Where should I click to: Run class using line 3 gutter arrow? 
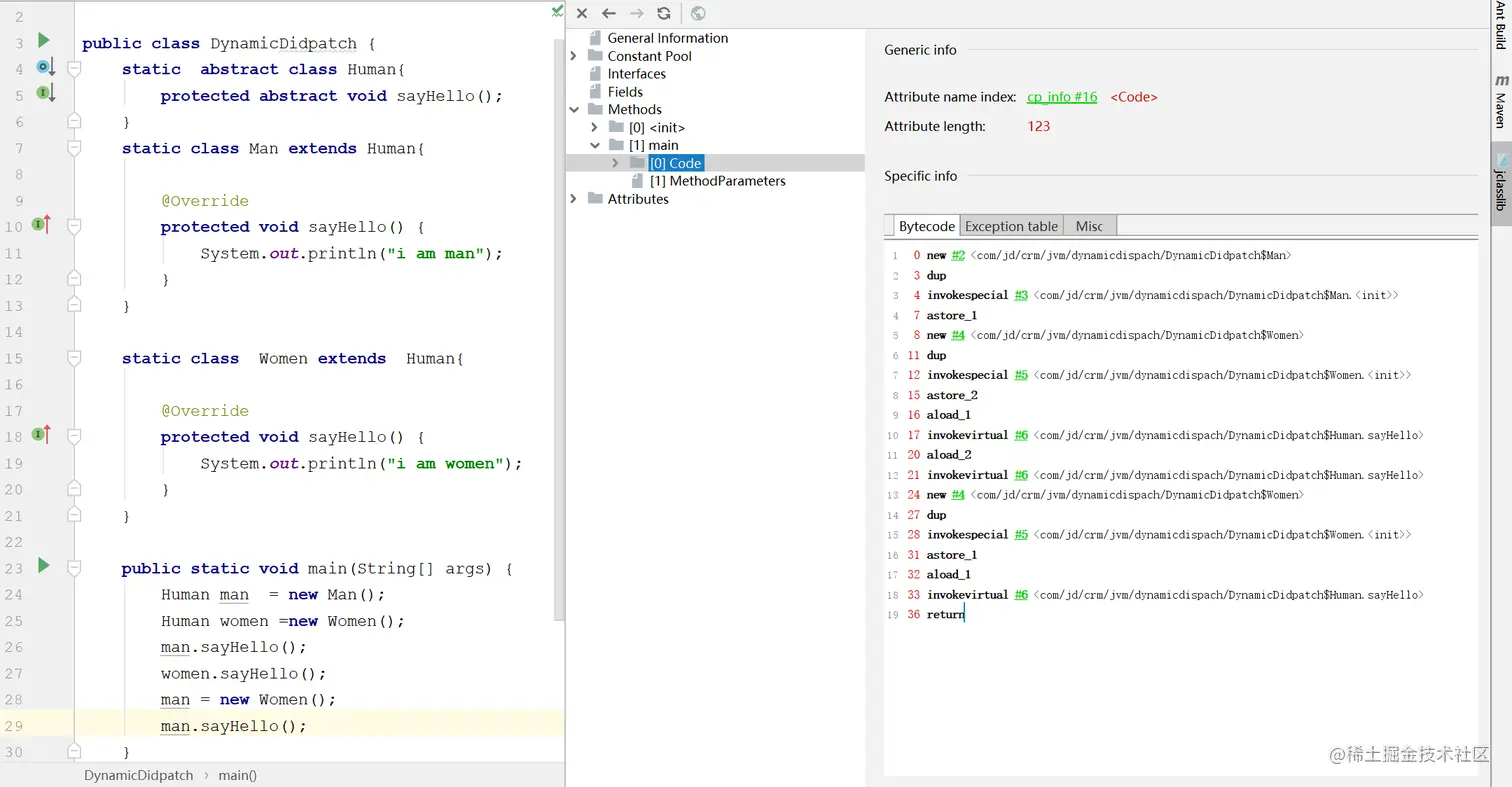click(43, 40)
